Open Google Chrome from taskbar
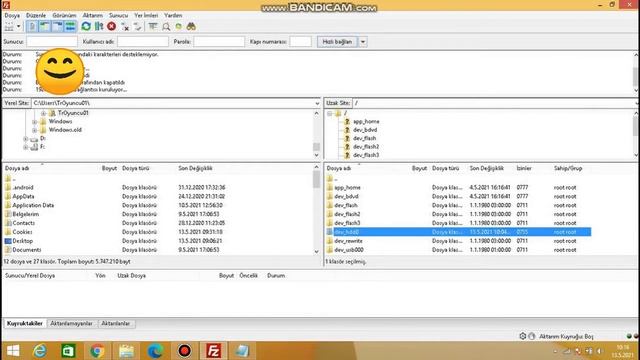 [97, 351]
